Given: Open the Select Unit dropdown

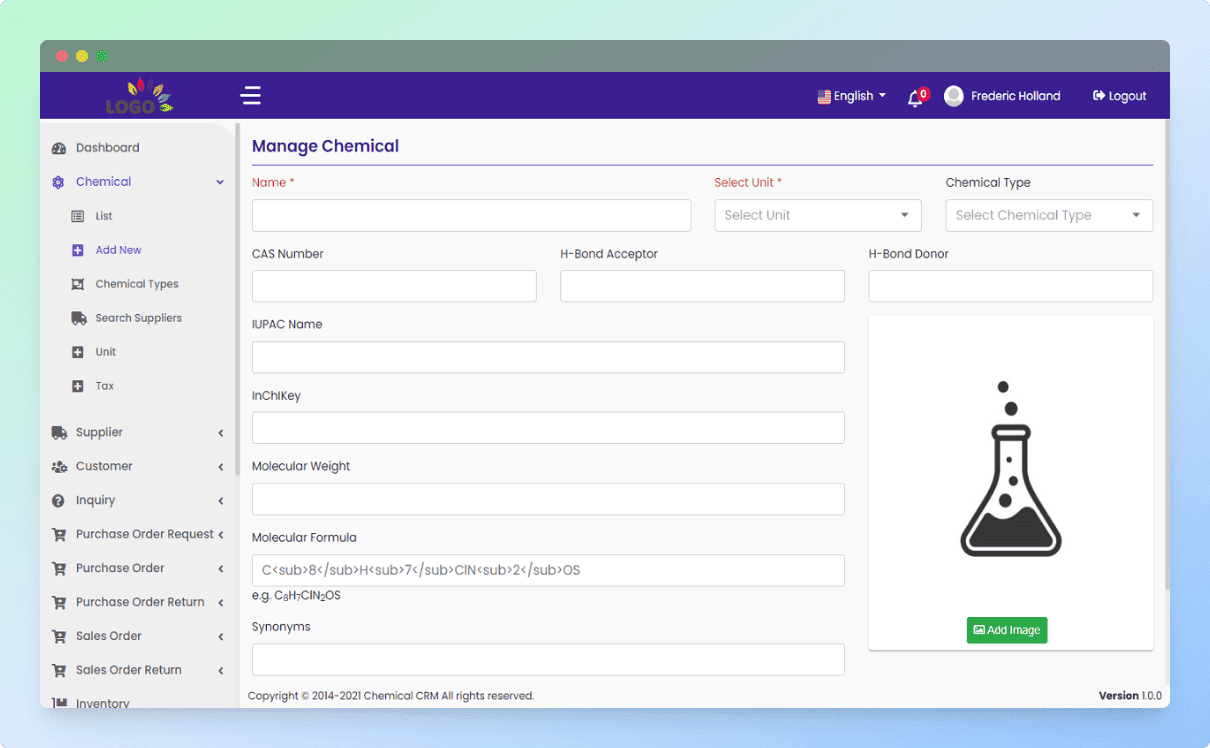Looking at the screenshot, I should pyautogui.click(x=818, y=215).
